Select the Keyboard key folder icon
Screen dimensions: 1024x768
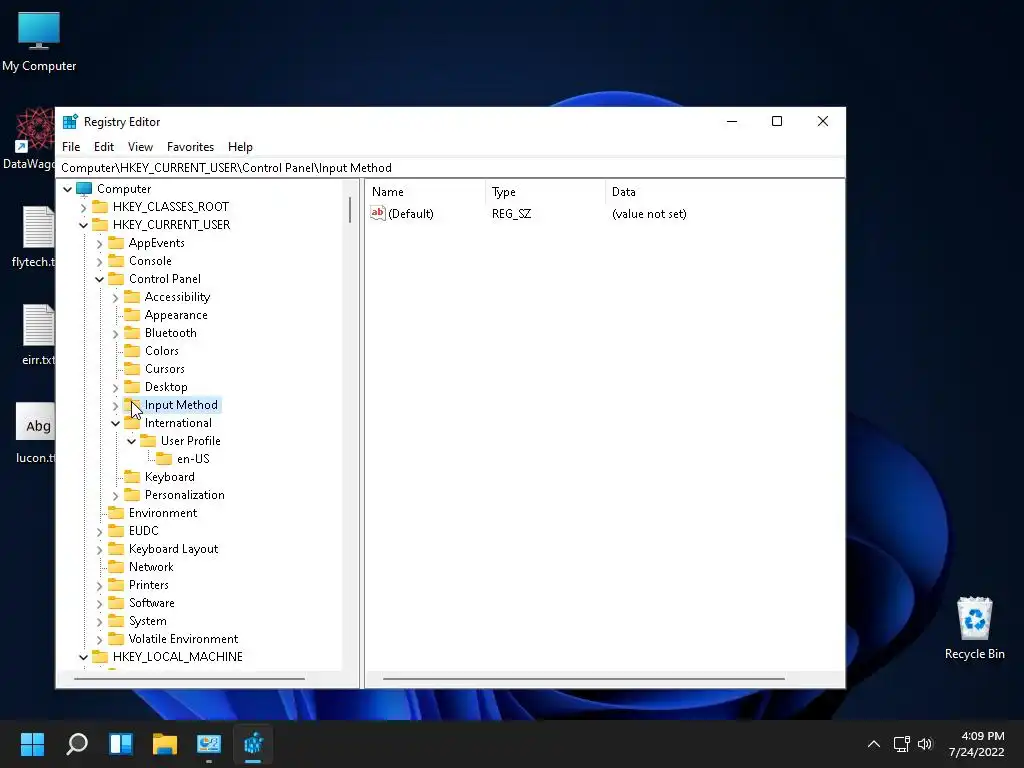pos(132,477)
